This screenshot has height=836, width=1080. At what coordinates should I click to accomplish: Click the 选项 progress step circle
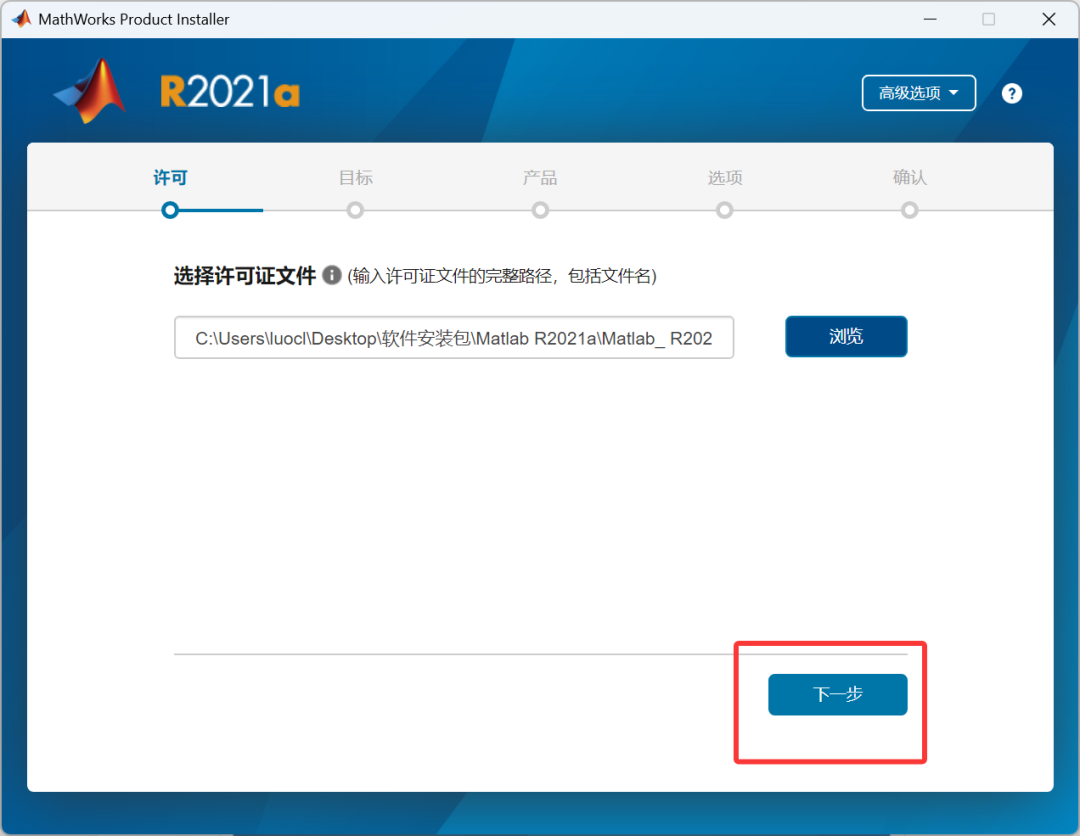click(x=725, y=210)
